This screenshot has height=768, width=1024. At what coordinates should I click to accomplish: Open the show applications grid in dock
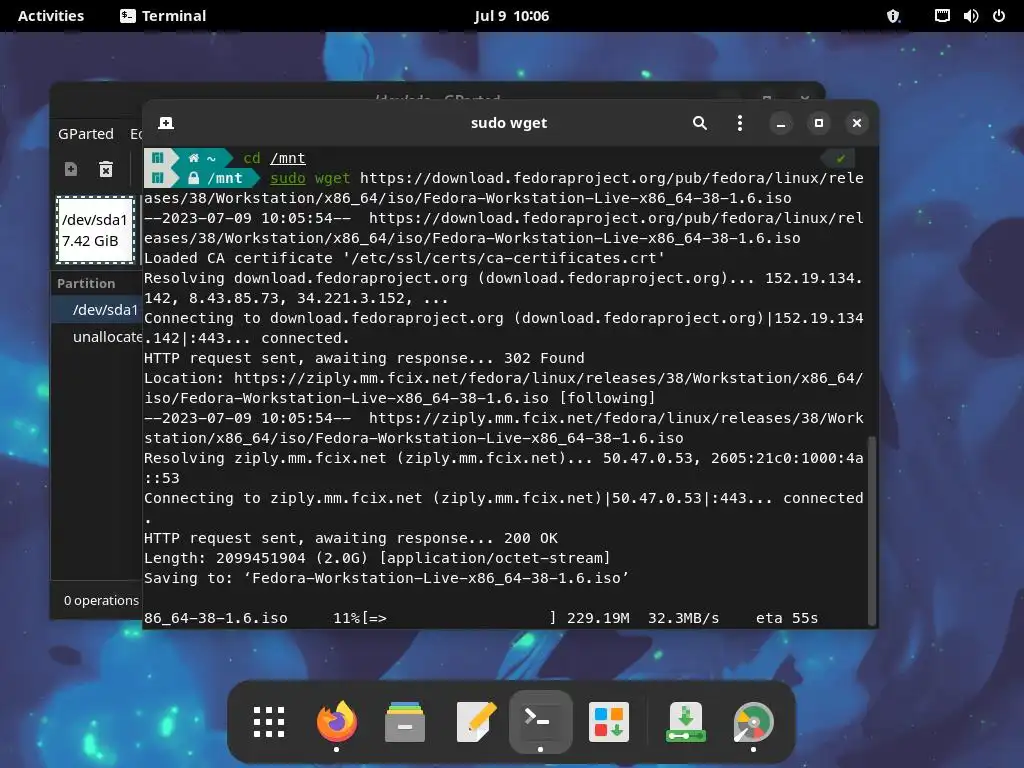[269, 722]
